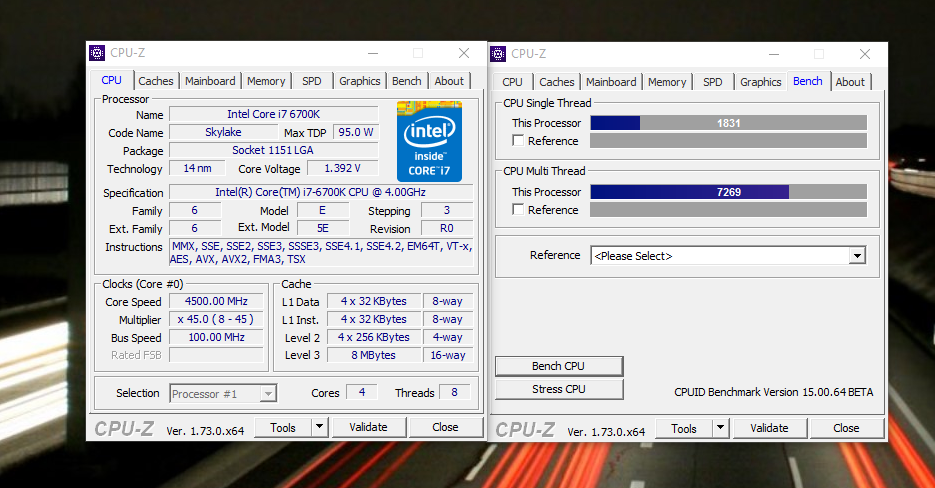Click empty multi thread Reference bar
935x488 pixels.
(x=729, y=210)
